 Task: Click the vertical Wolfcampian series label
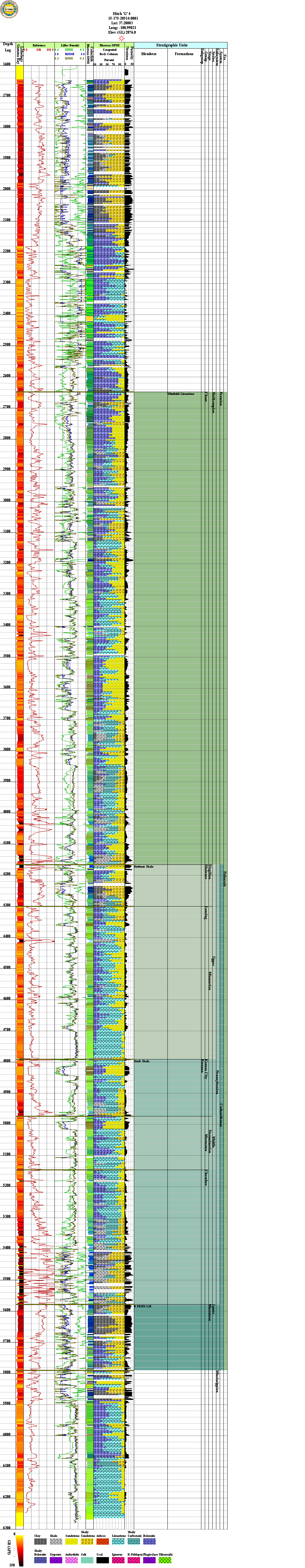point(214,402)
